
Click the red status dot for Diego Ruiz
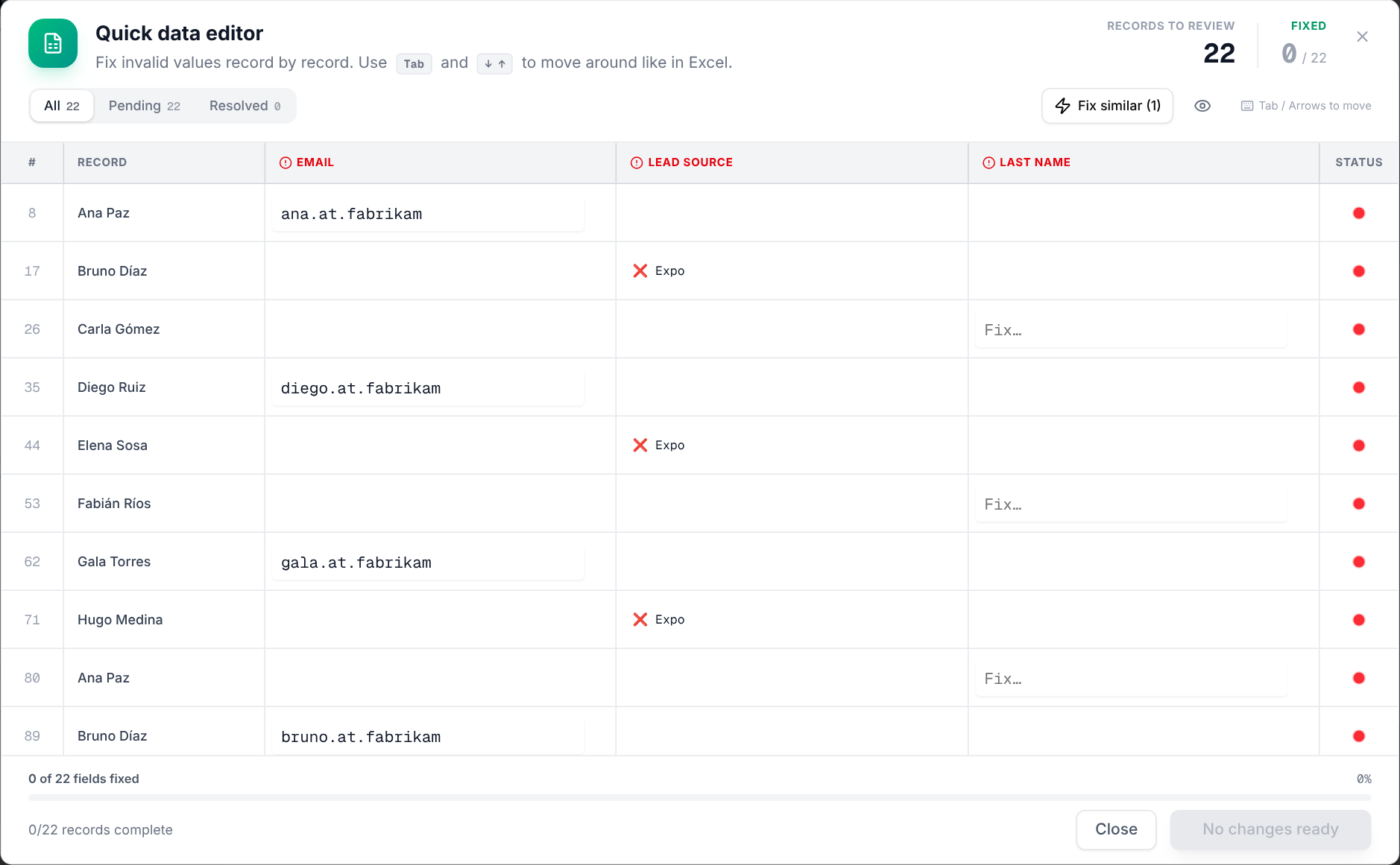[1359, 387]
